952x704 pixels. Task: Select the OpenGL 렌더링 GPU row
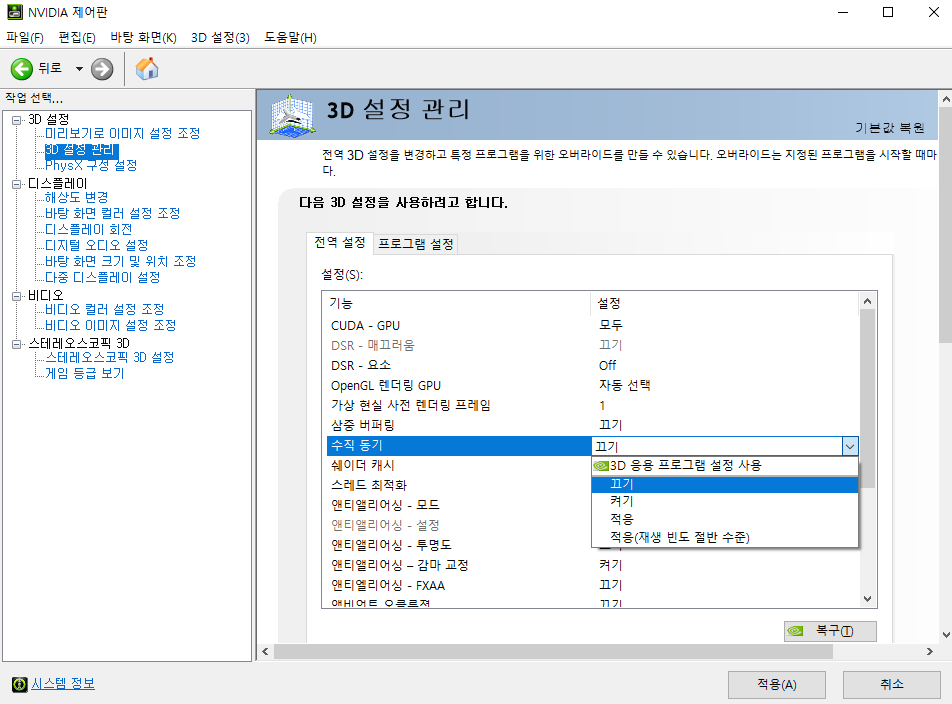592,385
